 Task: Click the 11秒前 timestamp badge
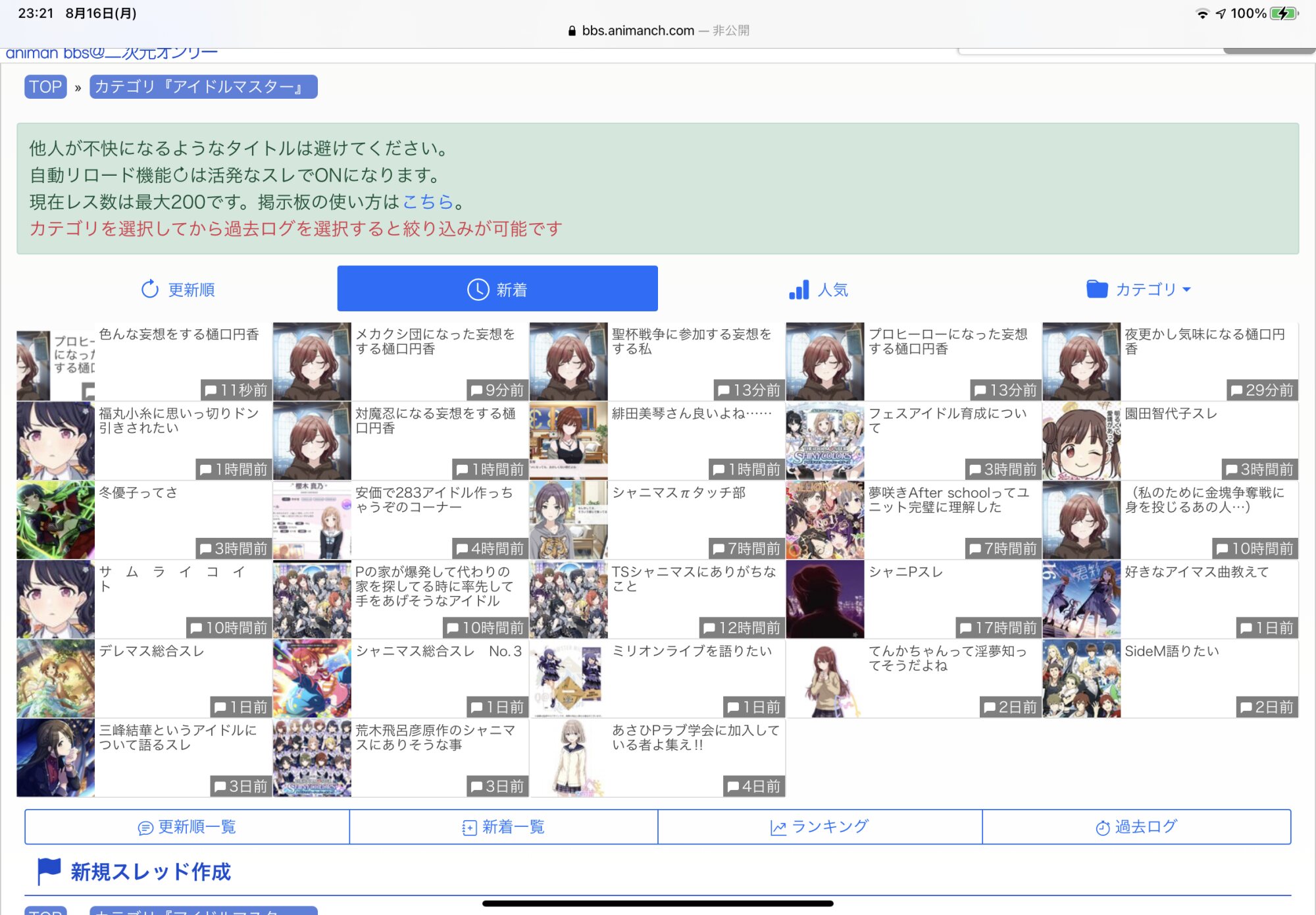pos(236,390)
